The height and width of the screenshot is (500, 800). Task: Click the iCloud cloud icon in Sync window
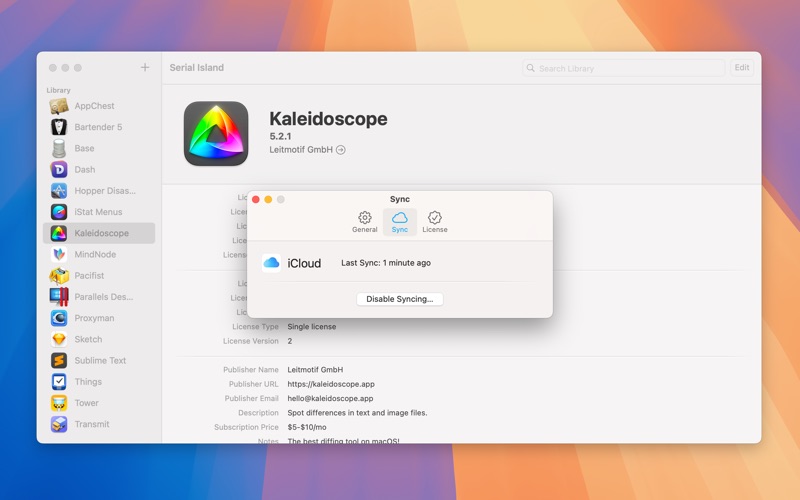coord(271,263)
